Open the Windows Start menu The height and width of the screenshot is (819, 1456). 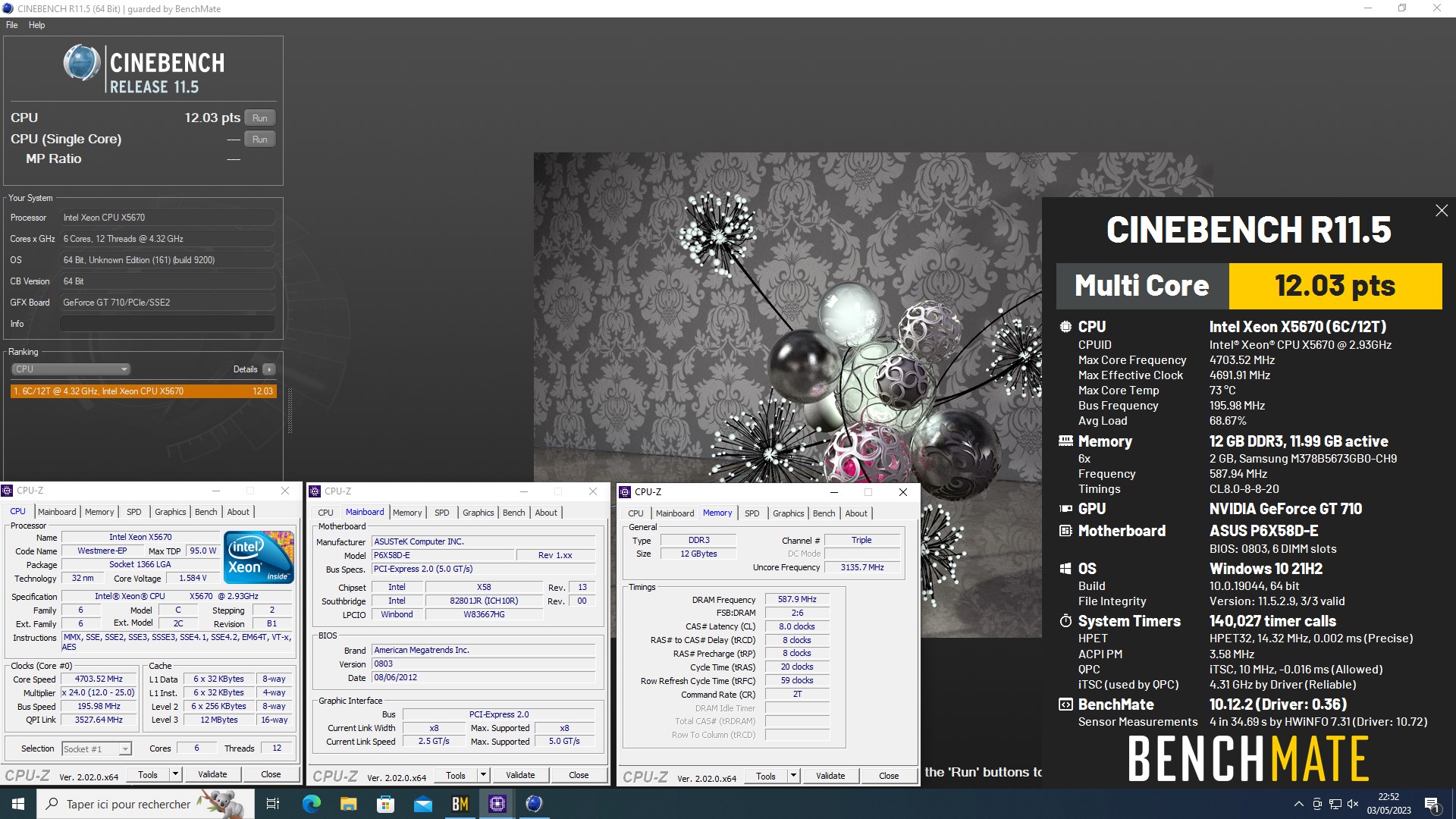coord(18,804)
